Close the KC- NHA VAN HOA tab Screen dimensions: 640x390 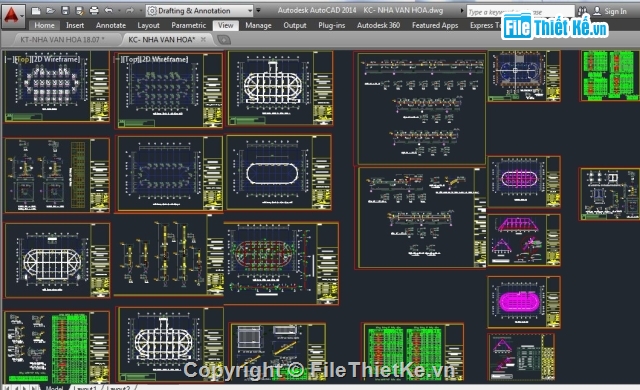[203, 39]
